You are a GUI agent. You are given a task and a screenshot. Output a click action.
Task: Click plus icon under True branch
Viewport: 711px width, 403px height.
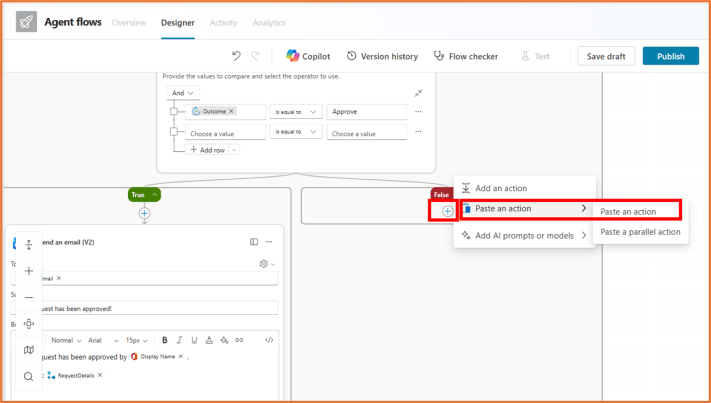coord(145,213)
